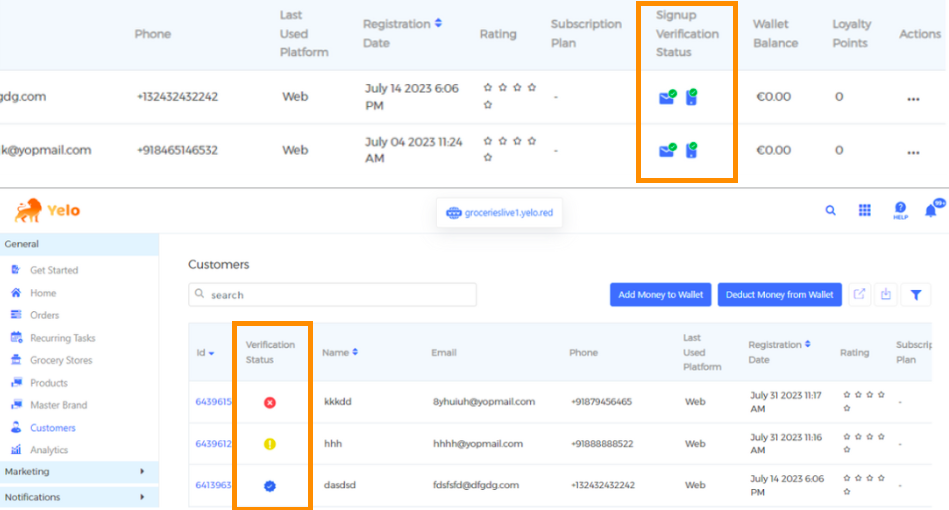Open the notifications bell

(931, 210)
